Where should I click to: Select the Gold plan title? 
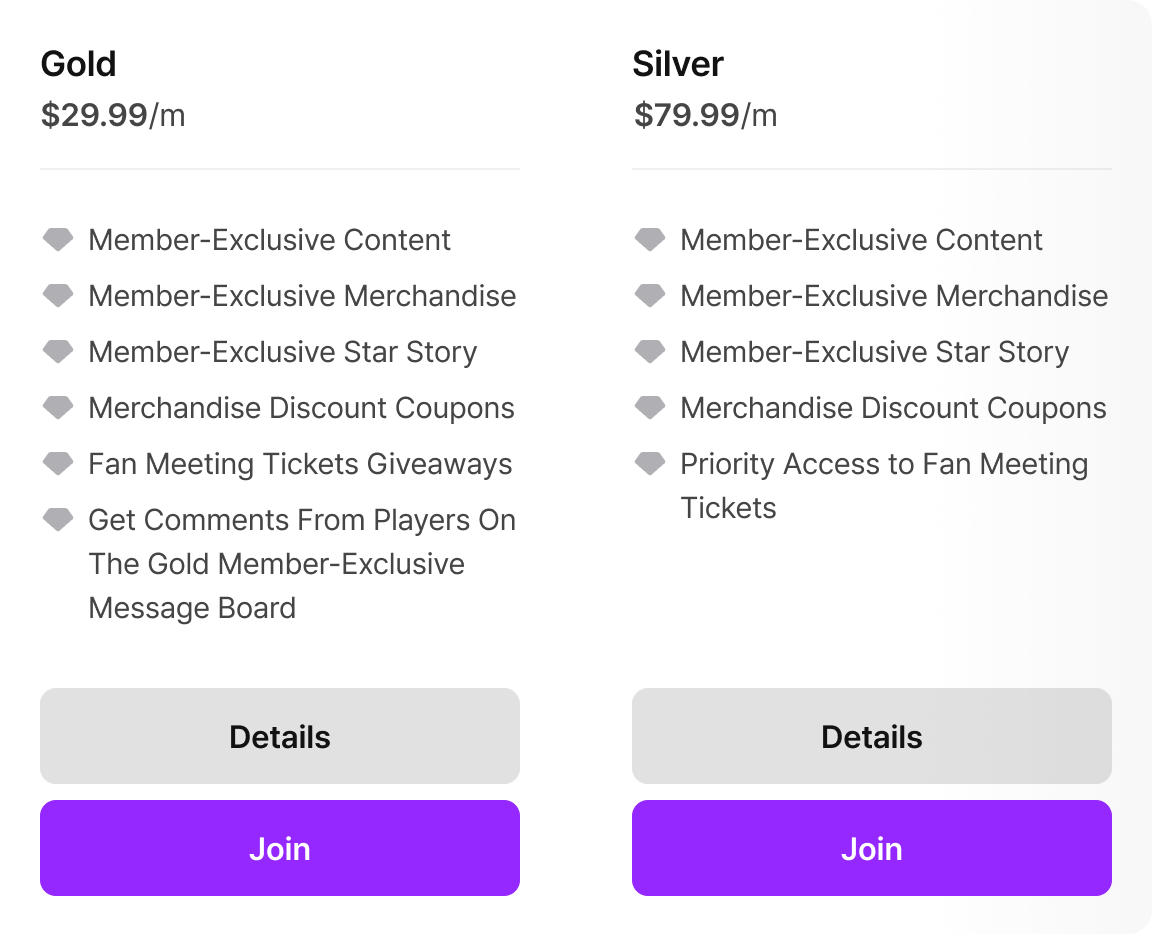pyautogui.click(x=79, y=64)
